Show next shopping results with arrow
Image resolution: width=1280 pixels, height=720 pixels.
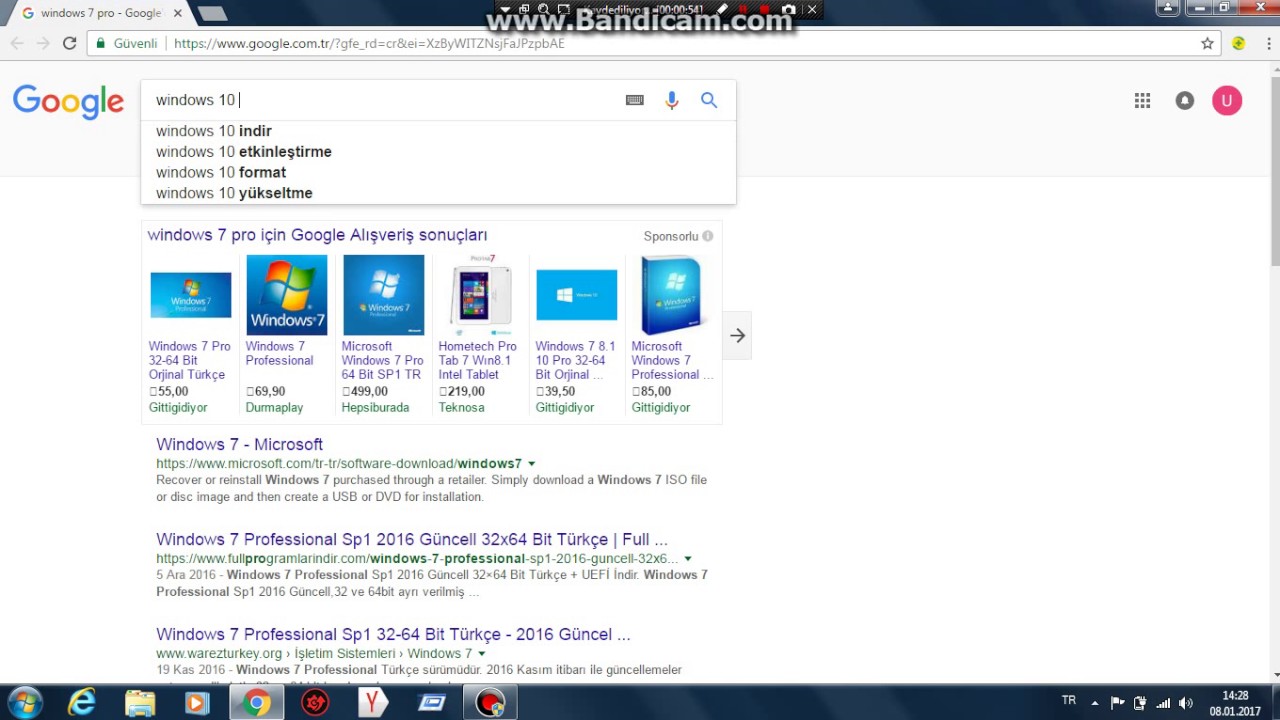coord(738,336)
